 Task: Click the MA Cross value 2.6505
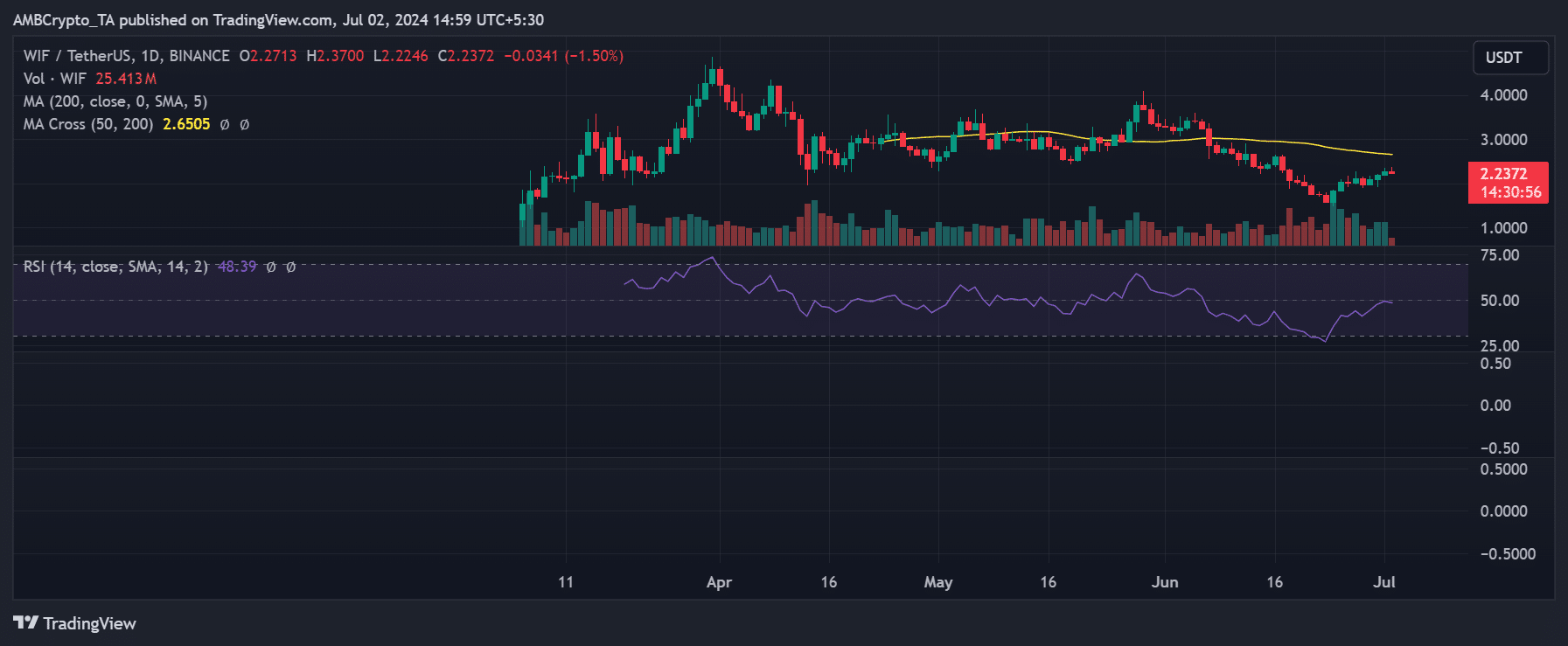(x=186, y=124)
